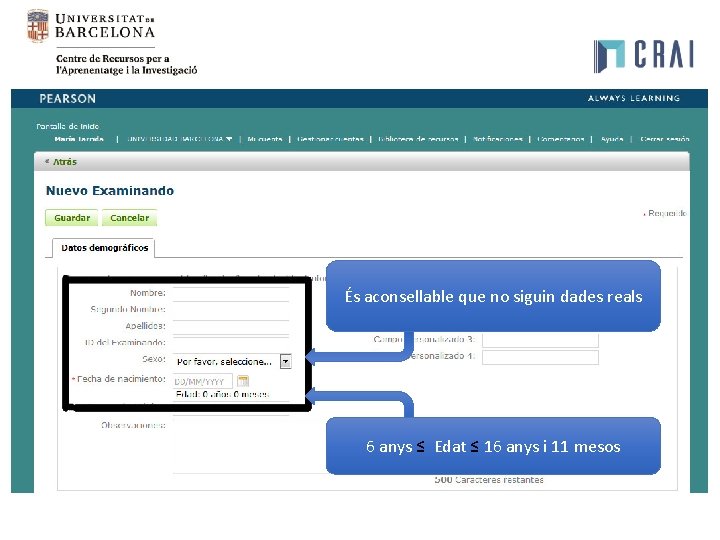The height and width of the screenshot is (540, 720).
Task: Click the CRAI logo
Action: pyautogui.click(x=643, y=56)
